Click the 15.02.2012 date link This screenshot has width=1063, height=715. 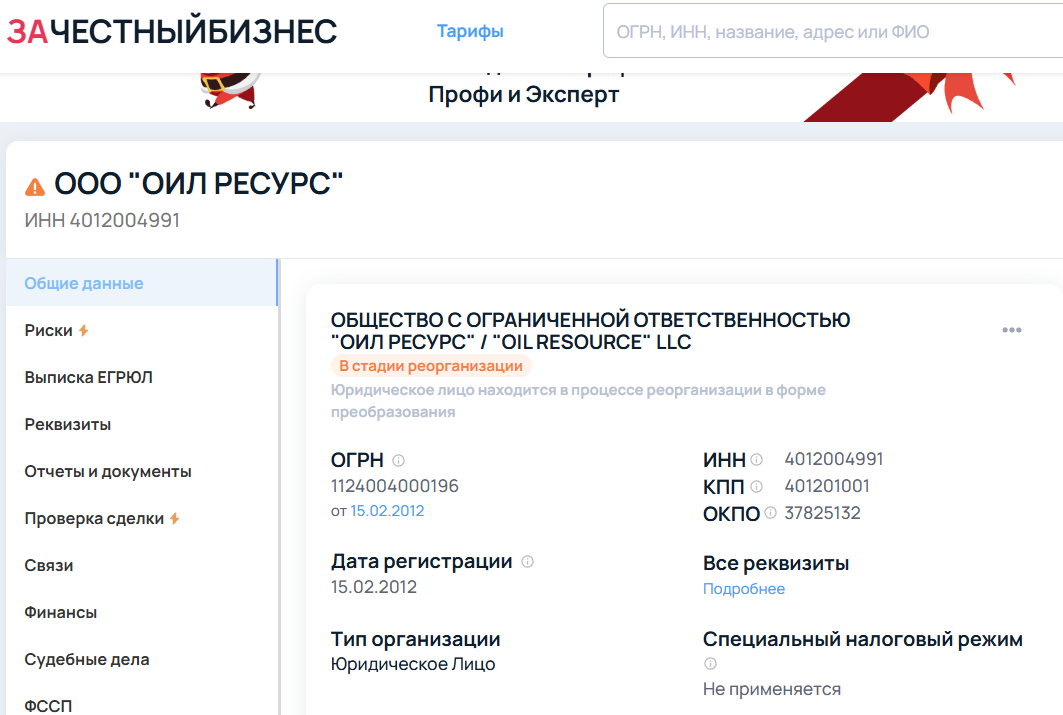[386, 511]
